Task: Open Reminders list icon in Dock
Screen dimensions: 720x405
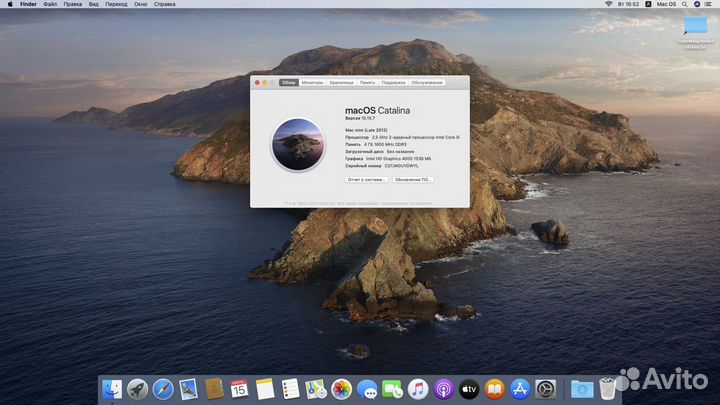Action: (290, 389)
